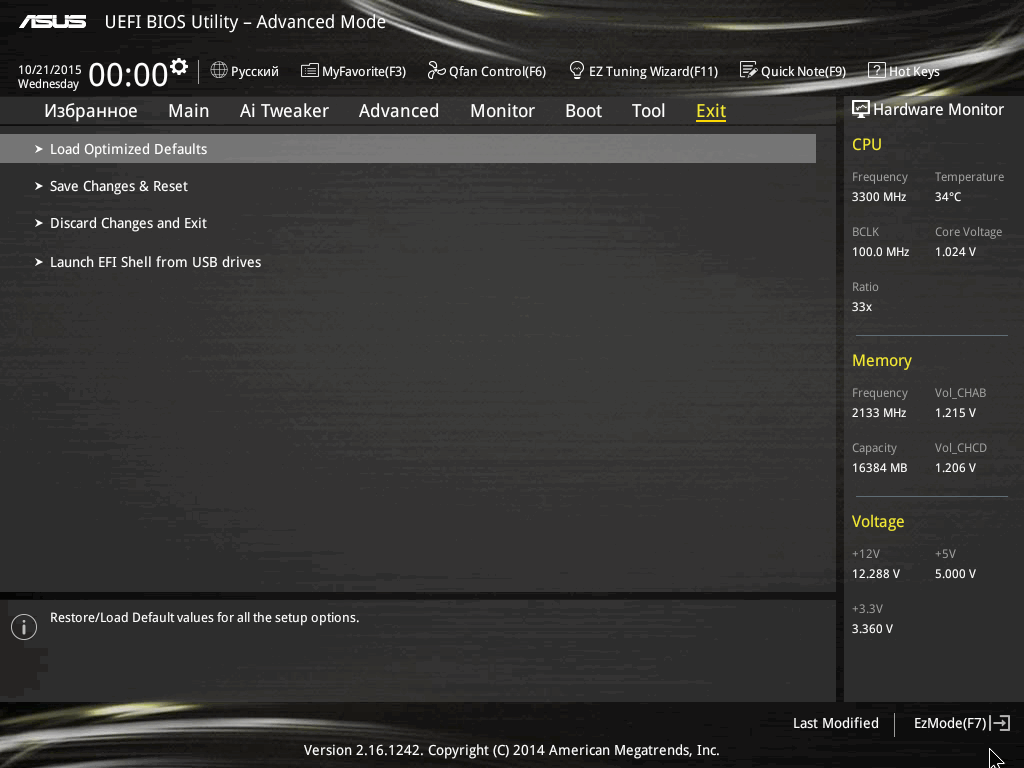Click the ASUS logo
1024x768 pixels.
[x=52, y=22]
